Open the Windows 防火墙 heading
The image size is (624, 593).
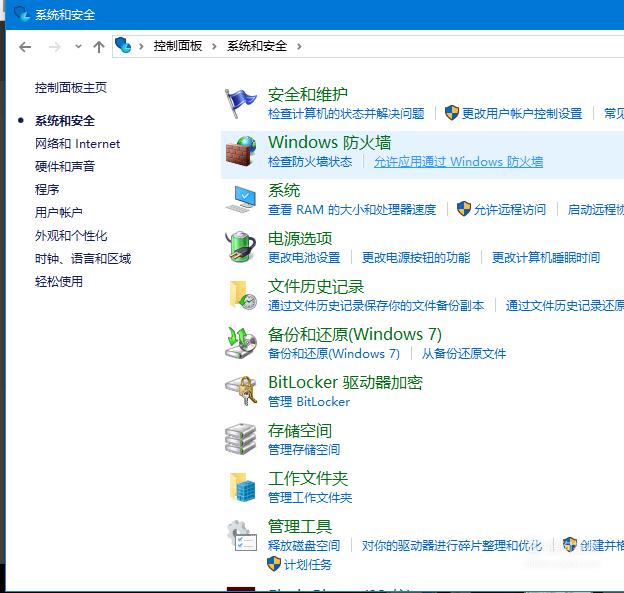click(330, 142)
